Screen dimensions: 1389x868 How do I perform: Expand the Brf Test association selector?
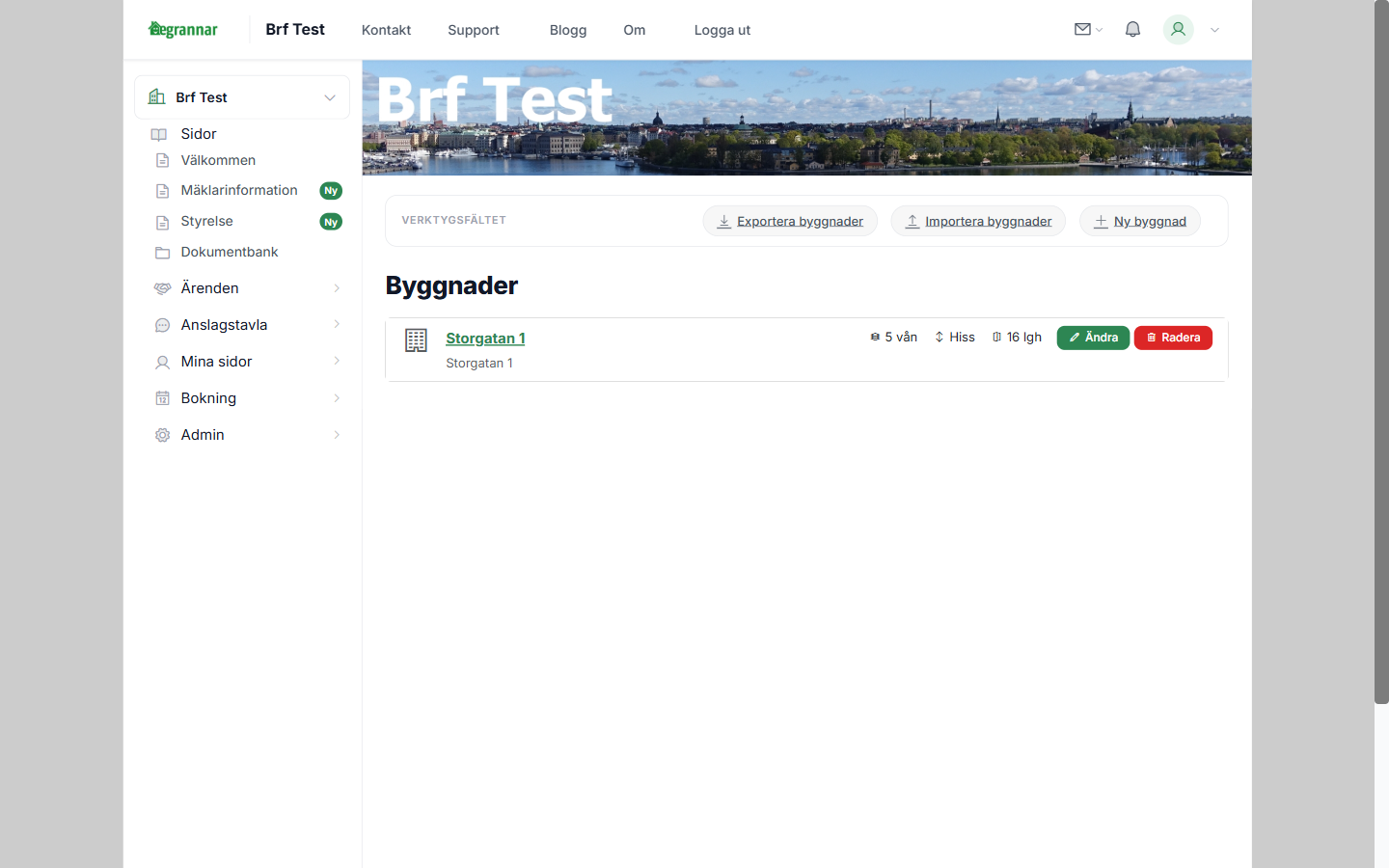tap(329, 96)
